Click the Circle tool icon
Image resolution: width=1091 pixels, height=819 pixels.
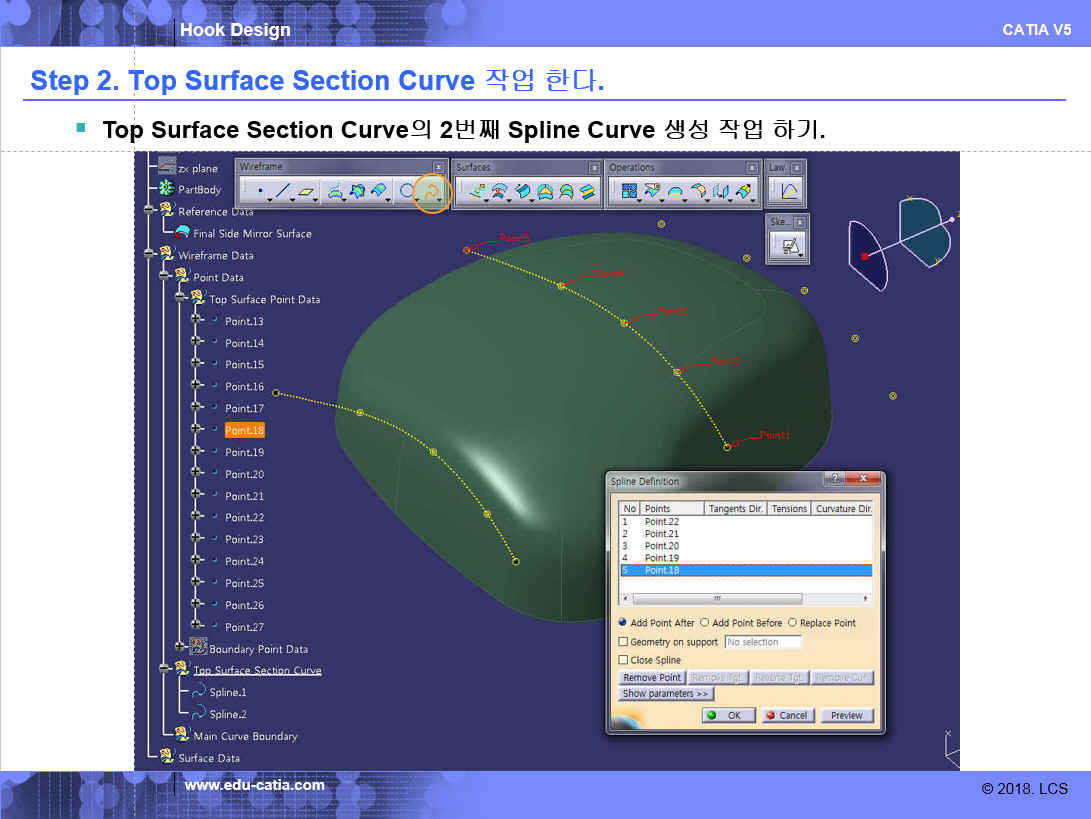tap(406, 190)
